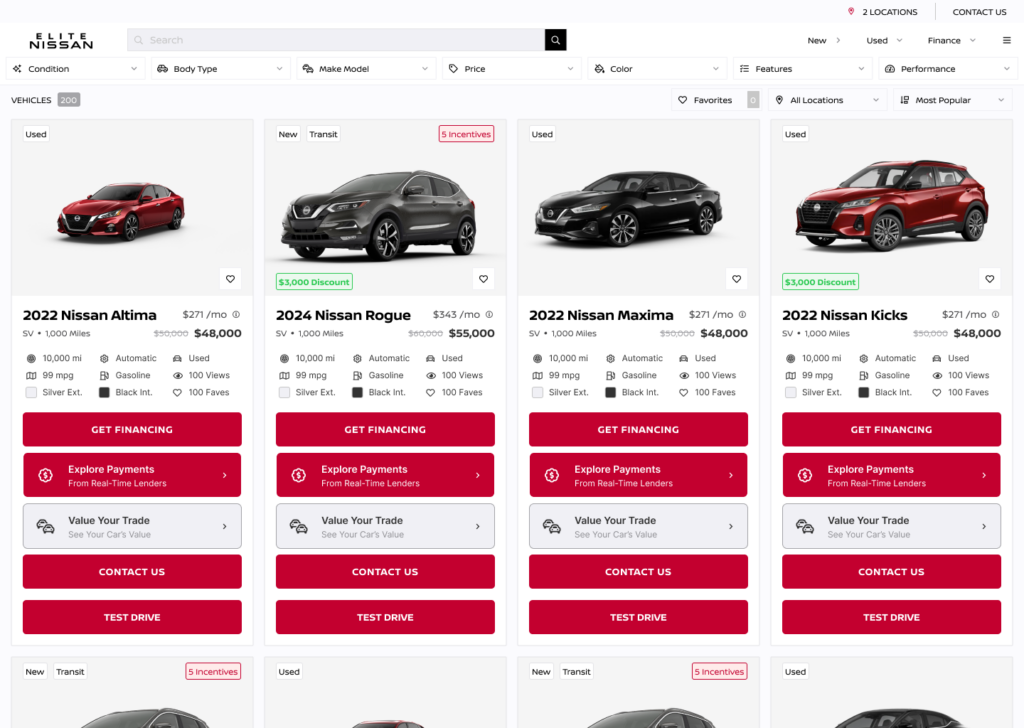This screenshot has width=1024, height=728.
Task: Open the Finance menu in navigation
Action: click(x=952, y=40)
